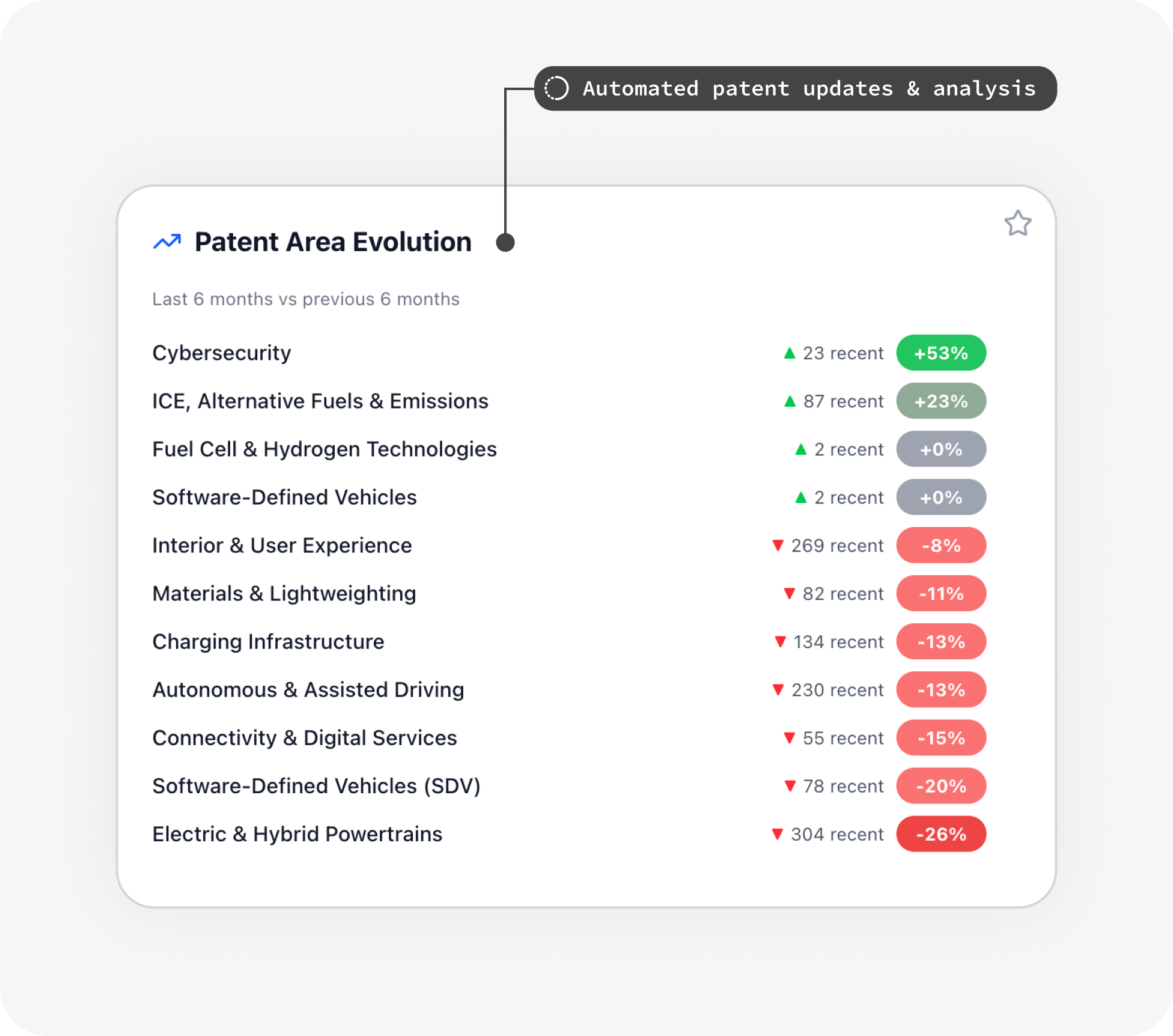Open Electric & Hybrid Powertrains row
1173x1036 pixels.
(x=297, y=834)
